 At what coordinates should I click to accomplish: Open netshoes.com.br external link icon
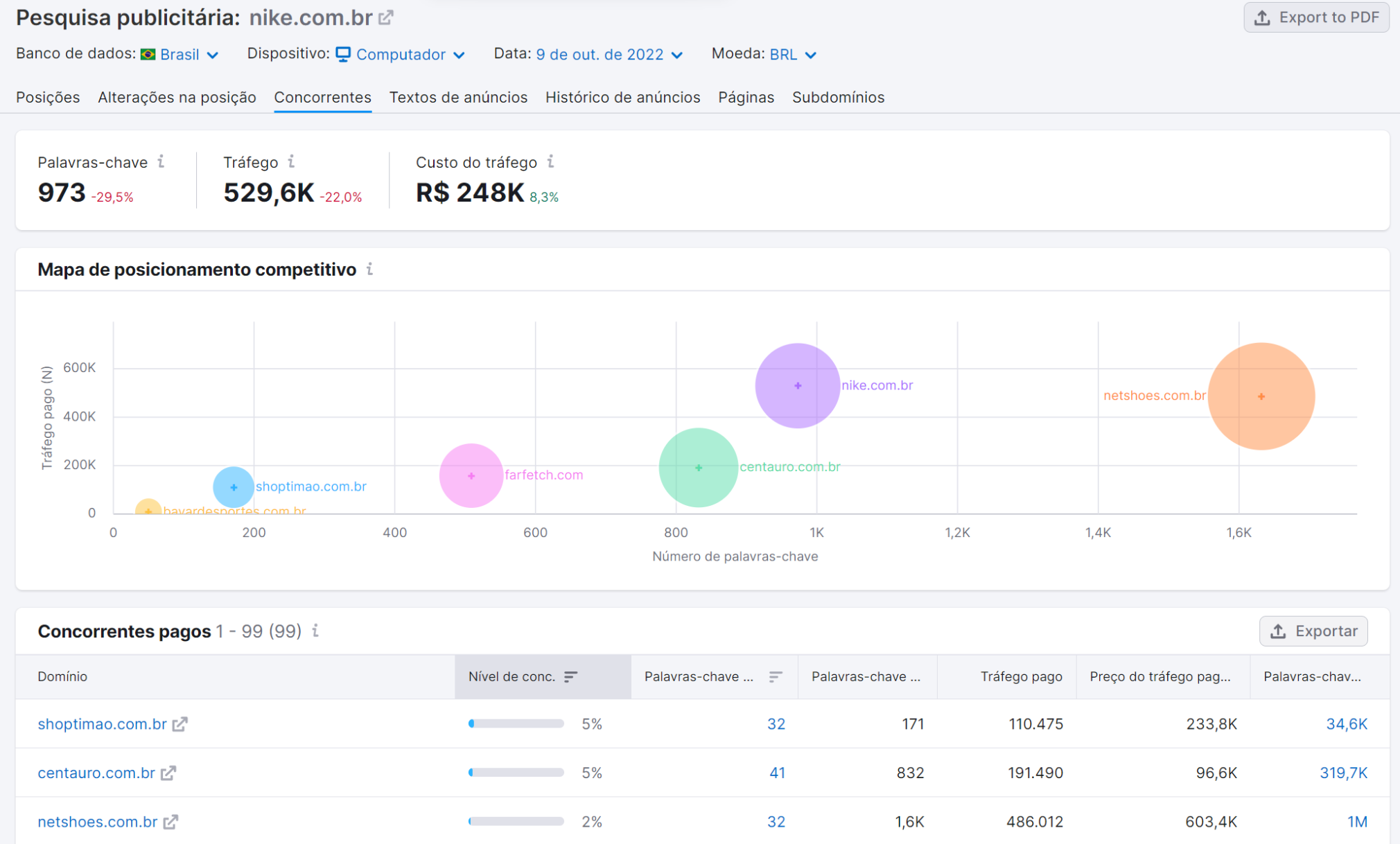pos(170,822)
